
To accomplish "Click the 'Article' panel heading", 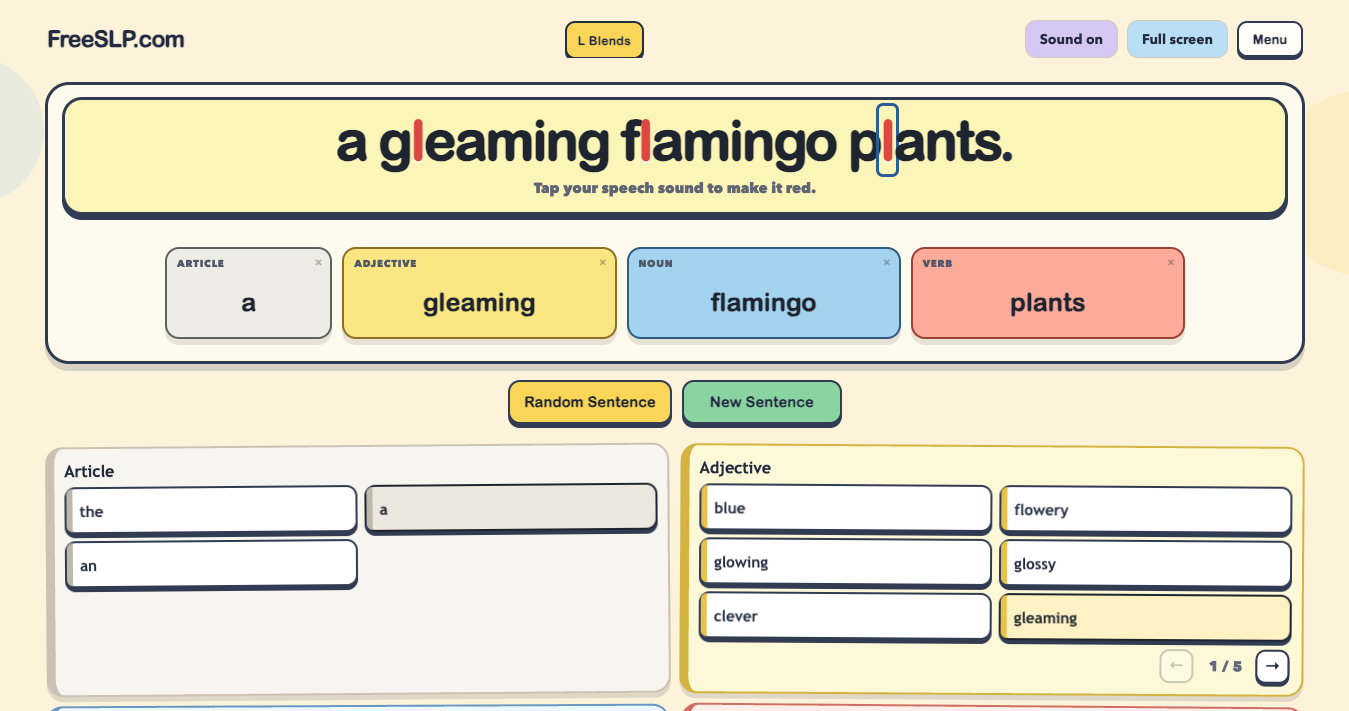I will tap(89, 471).
